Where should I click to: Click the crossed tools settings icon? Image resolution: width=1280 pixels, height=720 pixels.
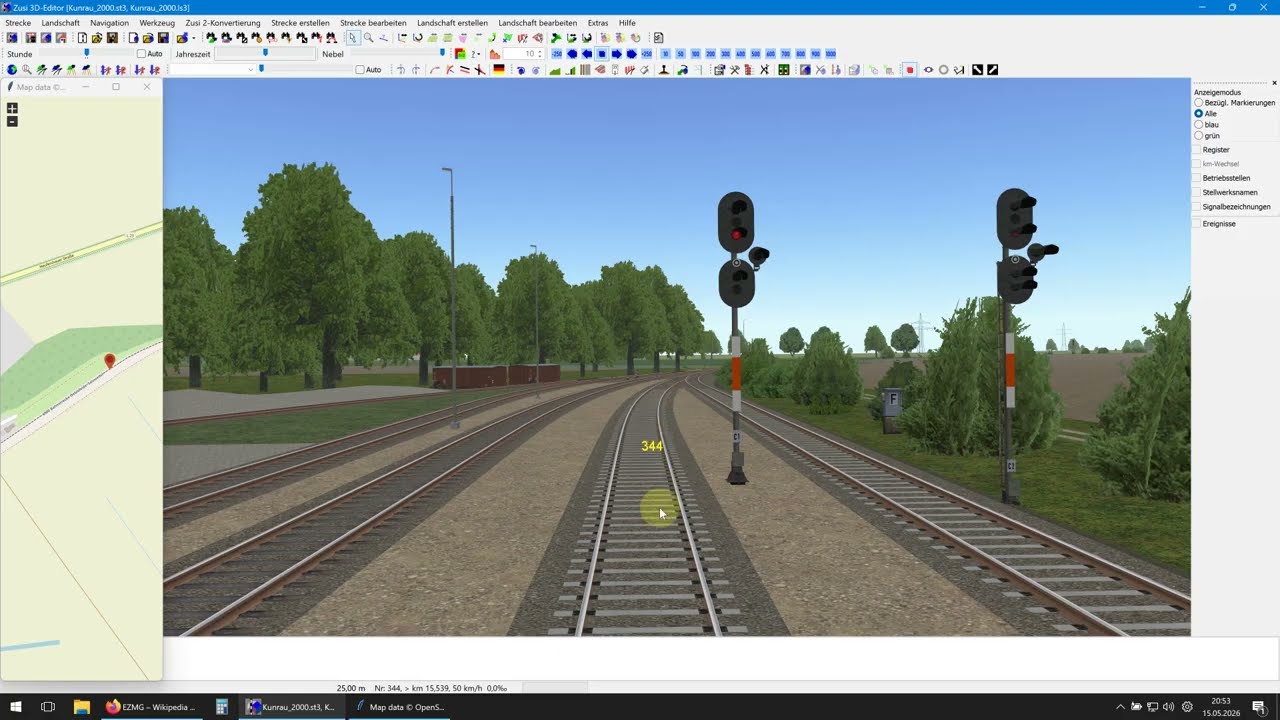734,70
